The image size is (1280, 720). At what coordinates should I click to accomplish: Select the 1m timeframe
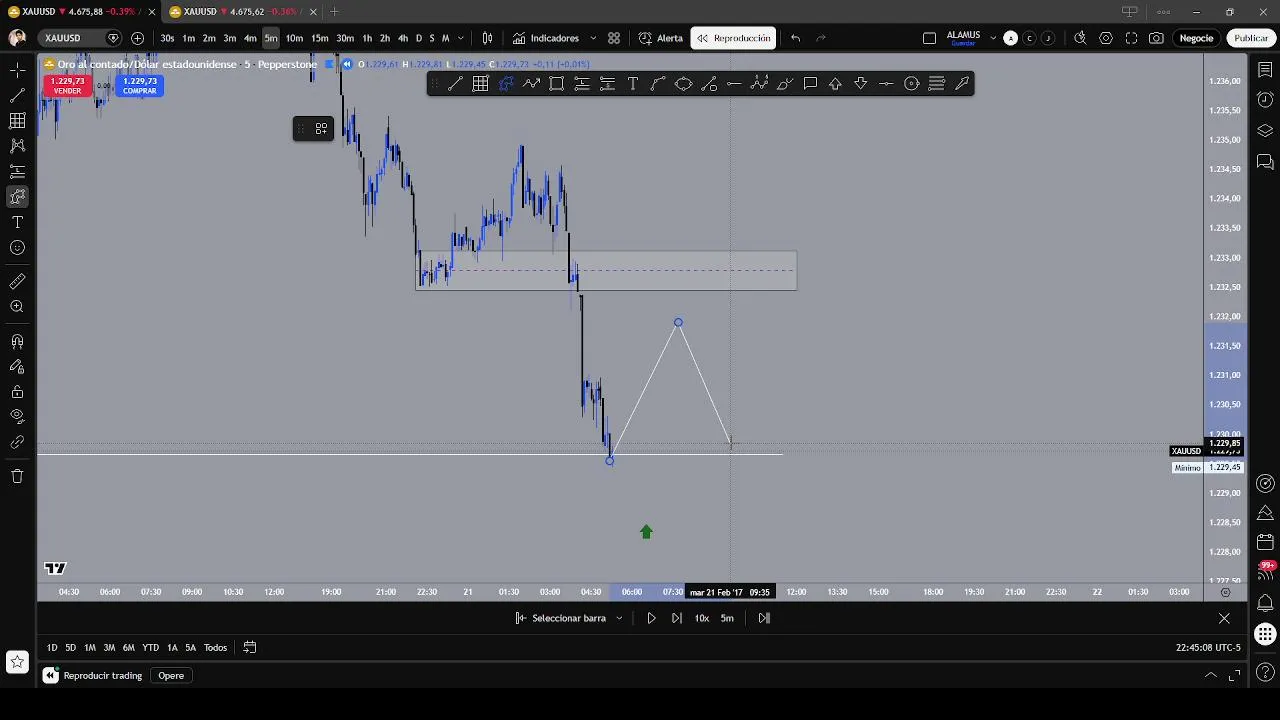188,38
